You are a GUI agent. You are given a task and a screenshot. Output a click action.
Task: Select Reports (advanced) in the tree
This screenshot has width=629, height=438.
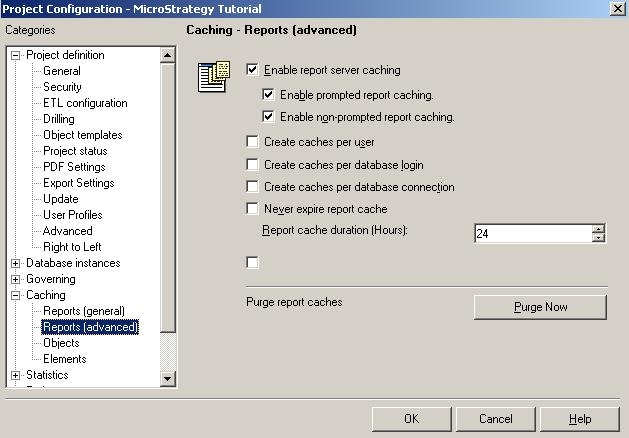[90, 327]
